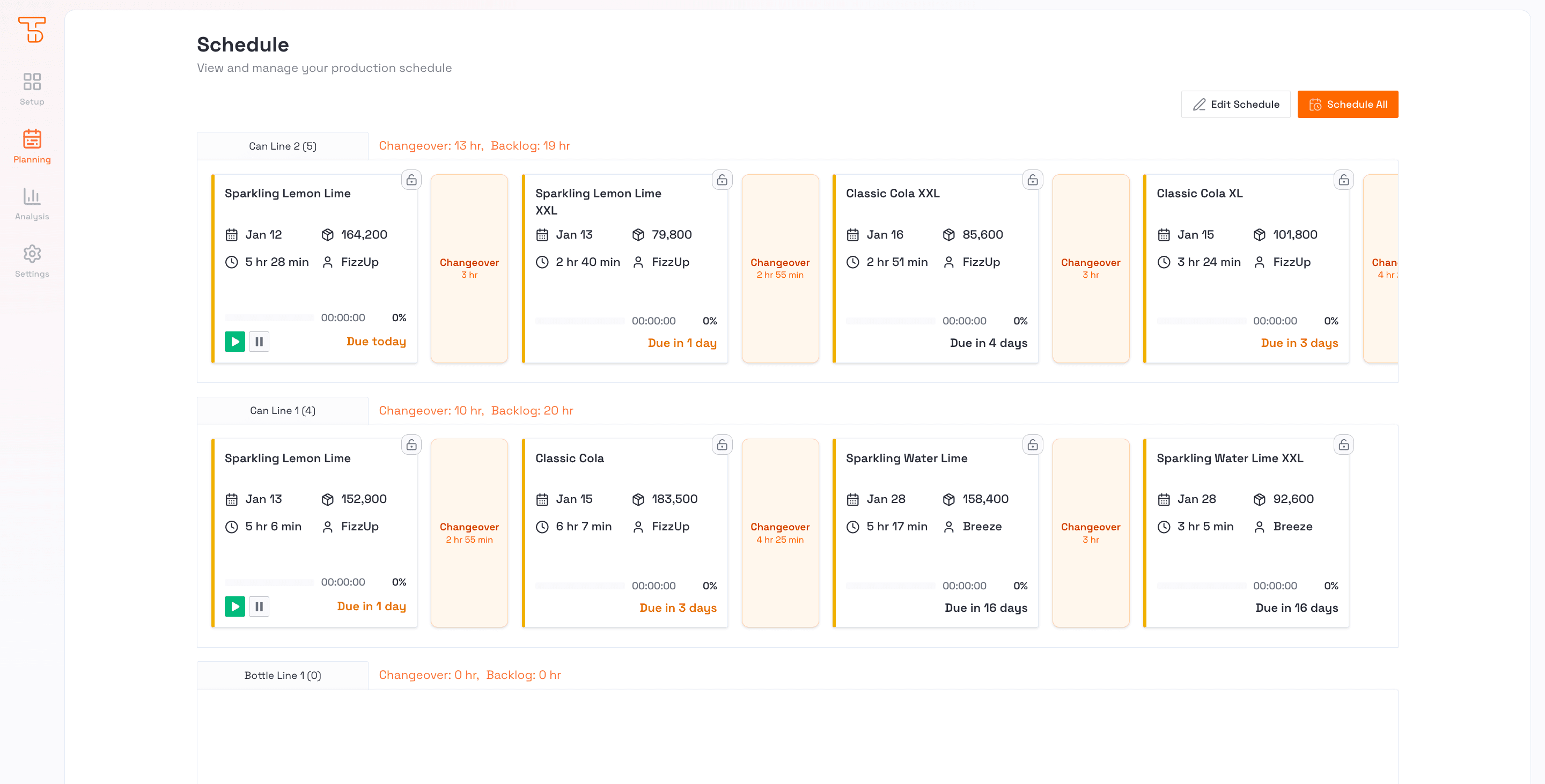The image size is (1545, 784).
Task: Click the Edit Schedule button
Action: [1235, 103]
